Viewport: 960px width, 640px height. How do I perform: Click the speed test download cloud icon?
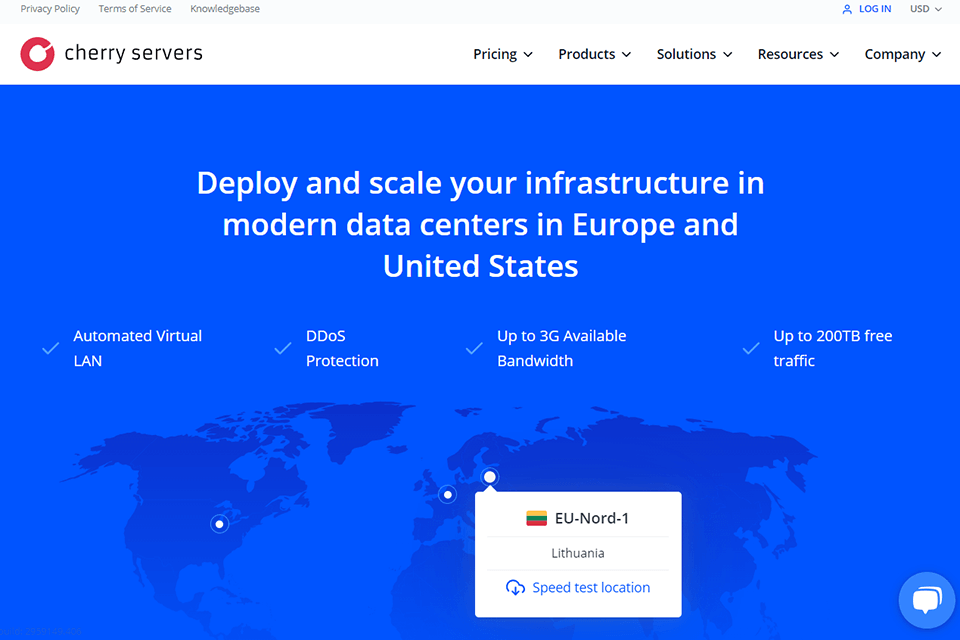pyautogui.click(x=516, y=587)
